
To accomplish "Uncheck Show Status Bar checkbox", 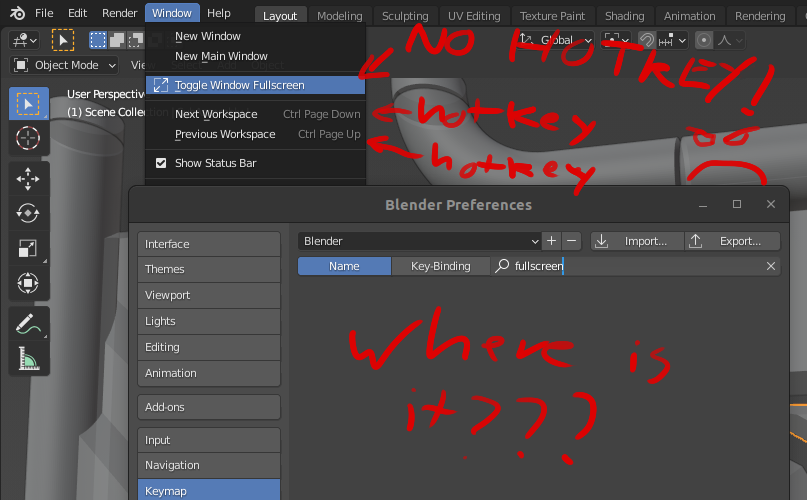I will [x=161, y=163].
